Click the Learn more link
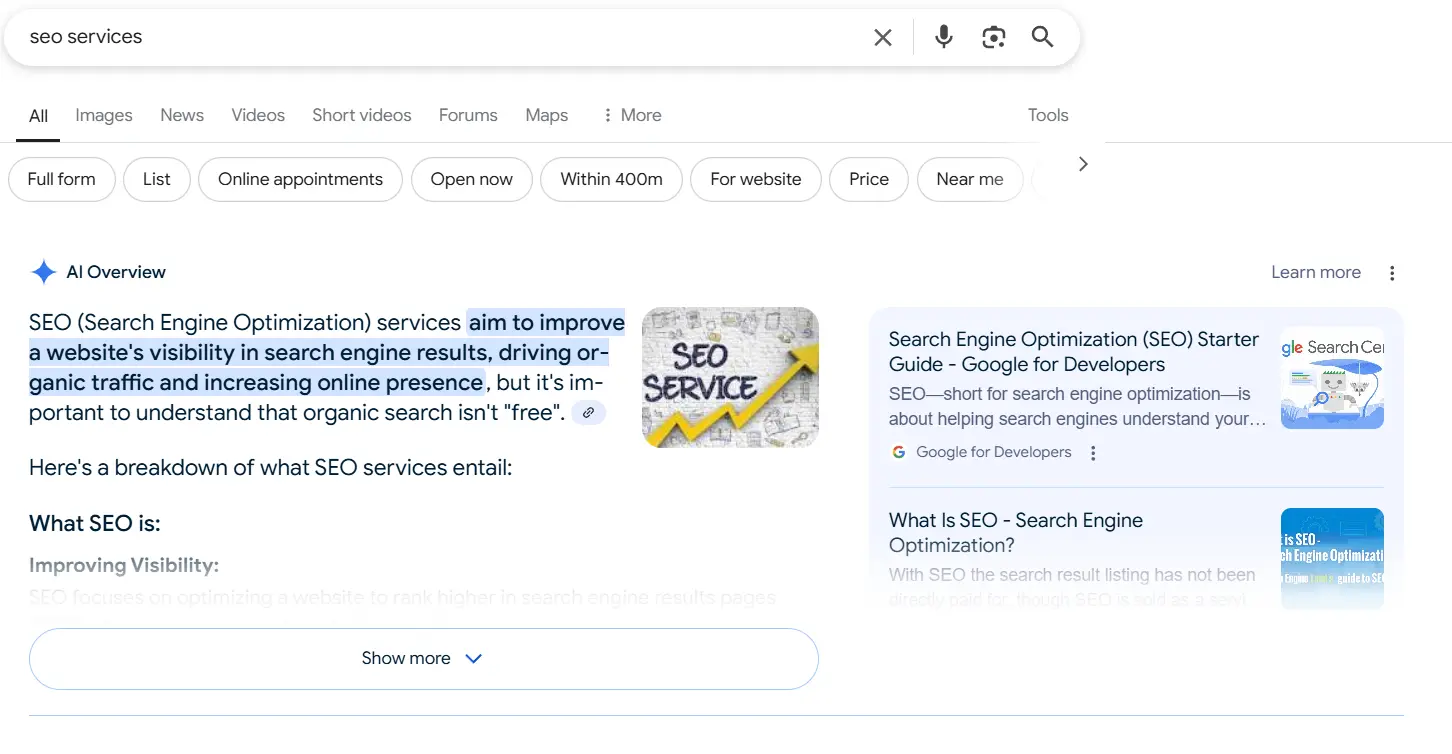Screen dimensions: 1452x754 1316,273
